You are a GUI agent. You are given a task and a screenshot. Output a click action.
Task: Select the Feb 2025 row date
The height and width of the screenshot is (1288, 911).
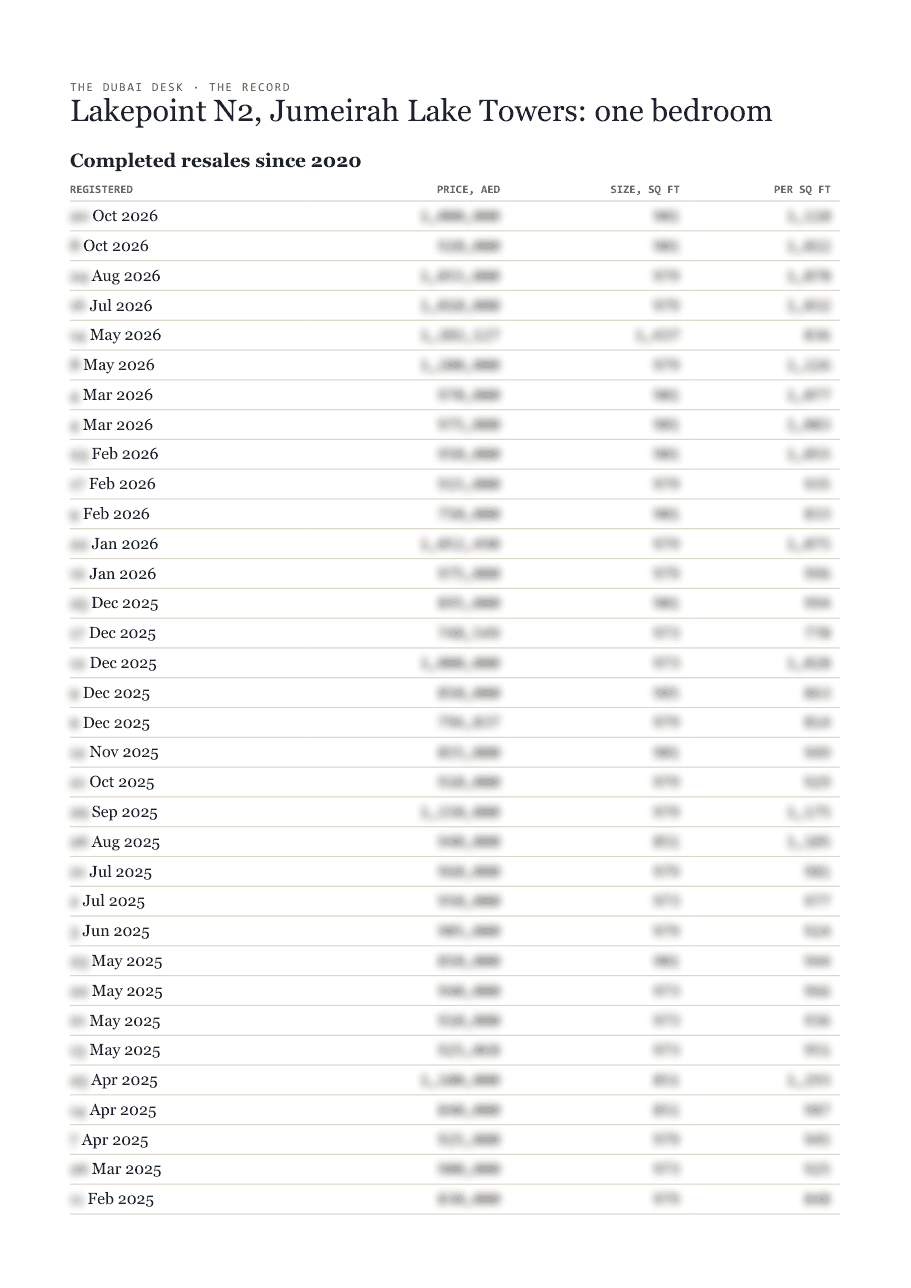112,1199
